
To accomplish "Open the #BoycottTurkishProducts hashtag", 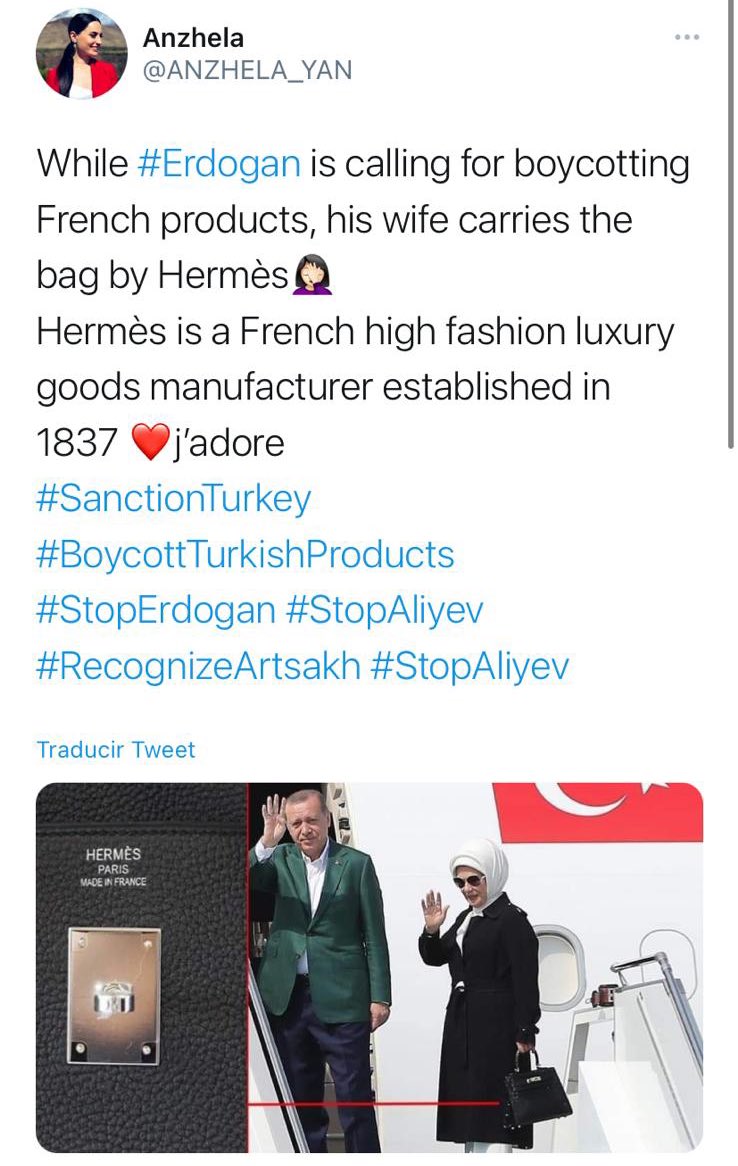I will [x=245, y=555].
